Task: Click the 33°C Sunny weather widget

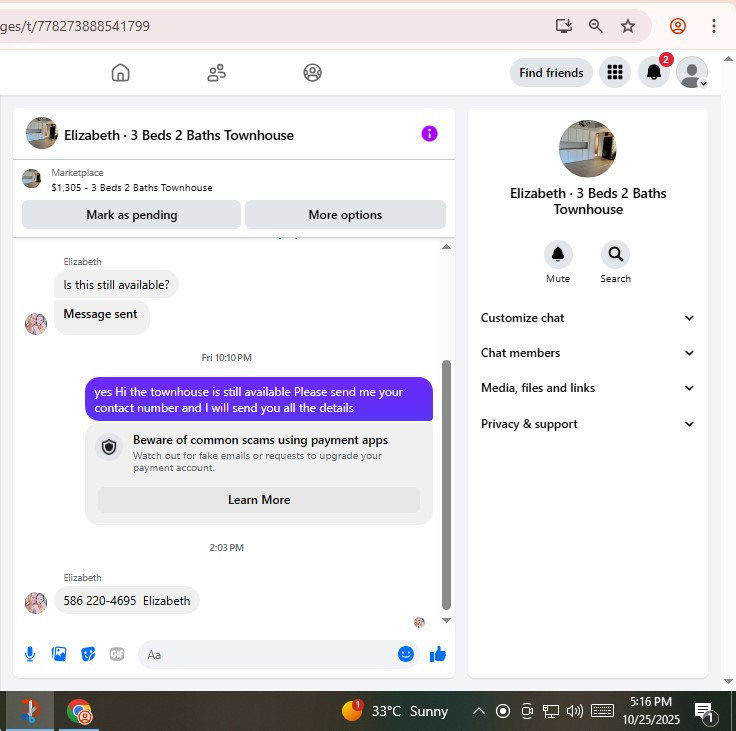Action: (394, 711)
